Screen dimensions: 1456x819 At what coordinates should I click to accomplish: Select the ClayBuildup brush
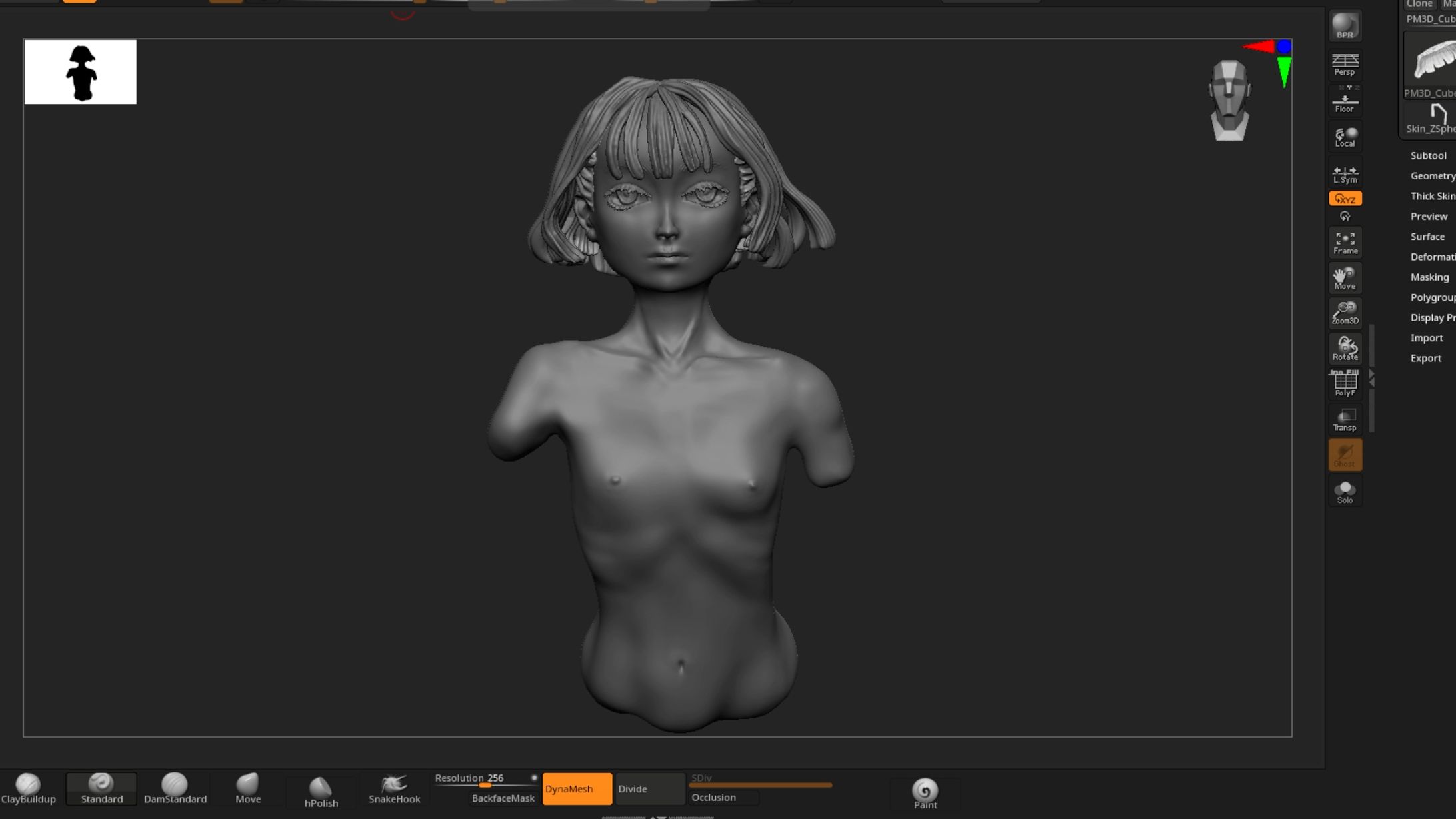coord(28,788)
